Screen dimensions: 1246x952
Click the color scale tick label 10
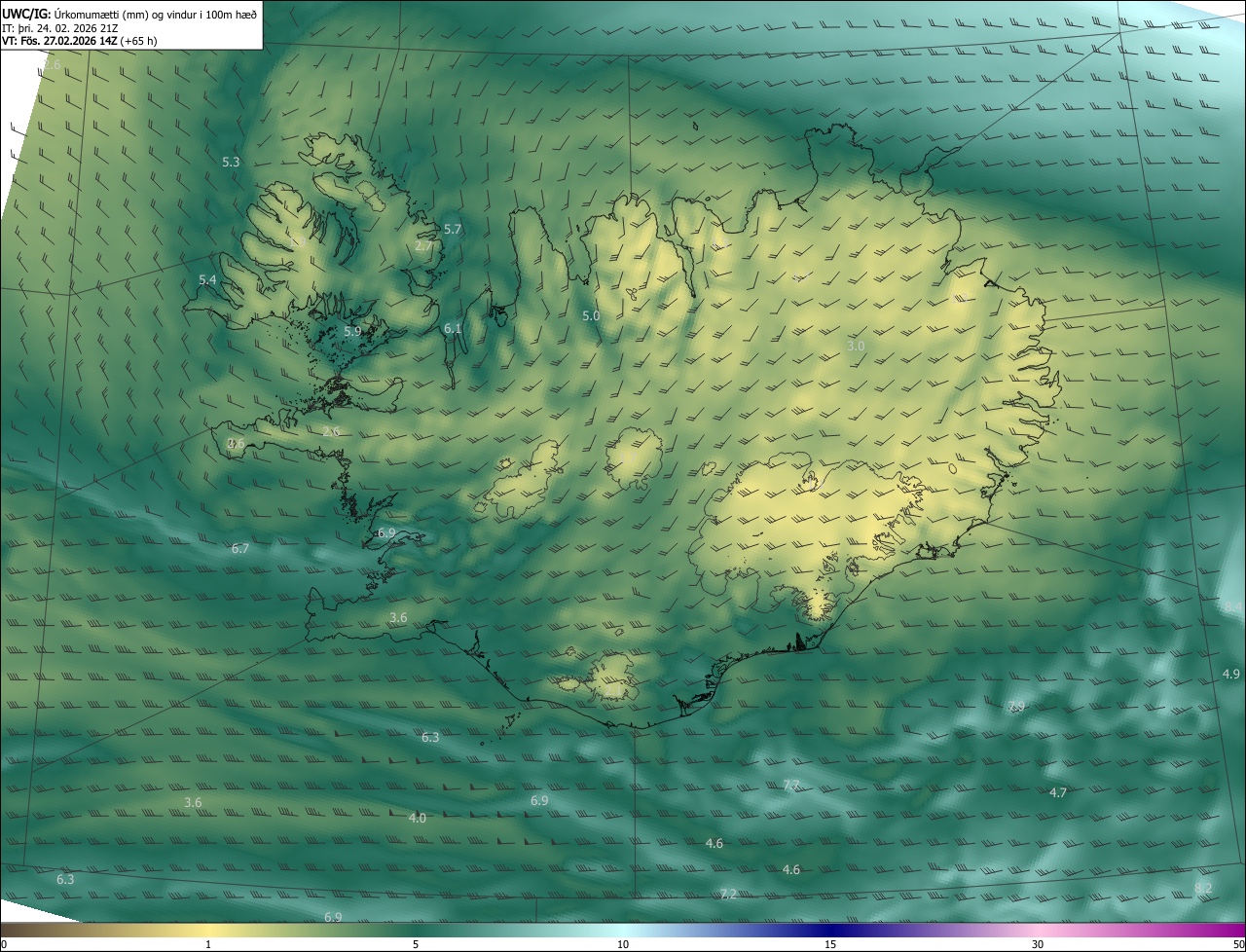(x=623, y=944)
